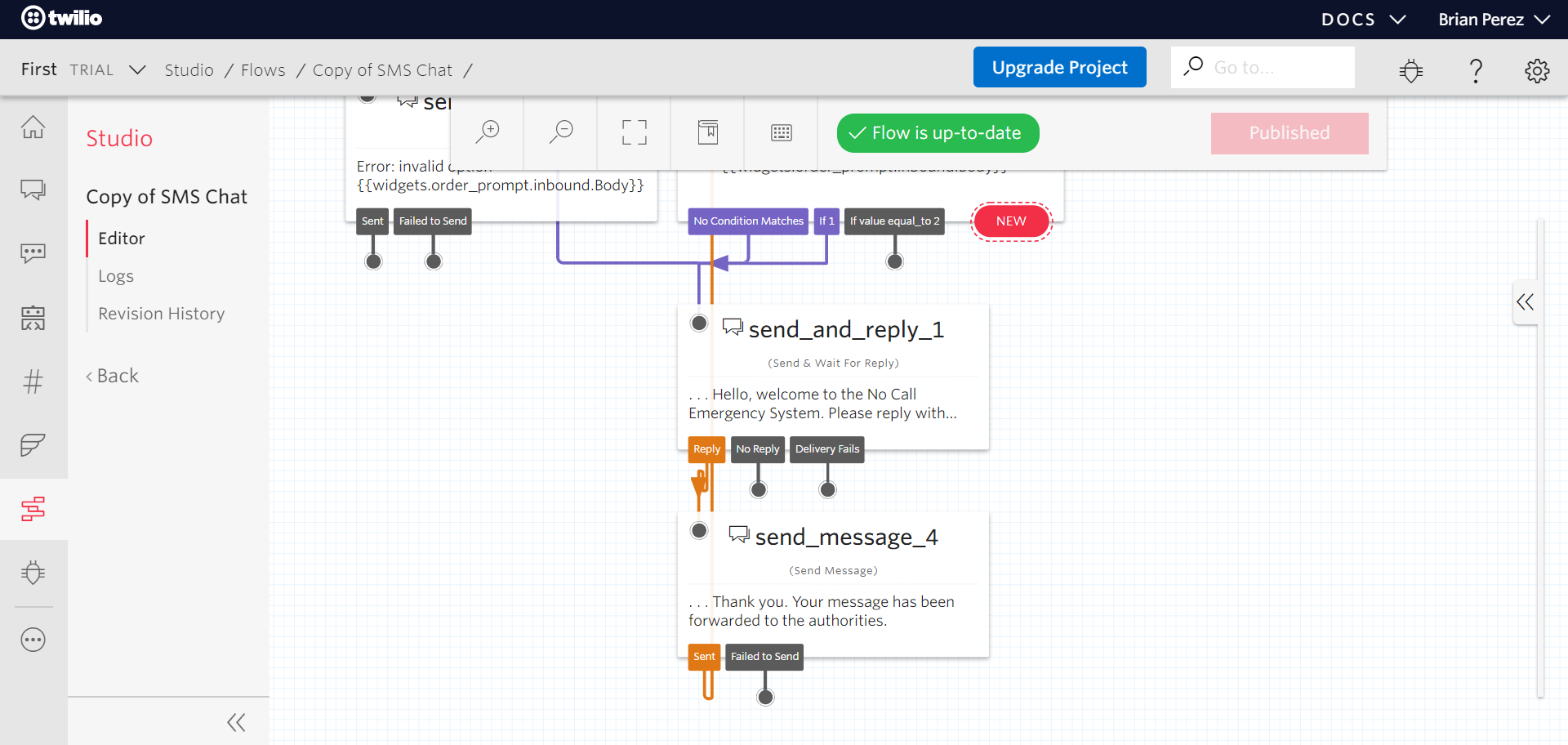Click canvas vertical scrollbar
The height and width of the screenshot is (745, 1568).
point(1540,457)
